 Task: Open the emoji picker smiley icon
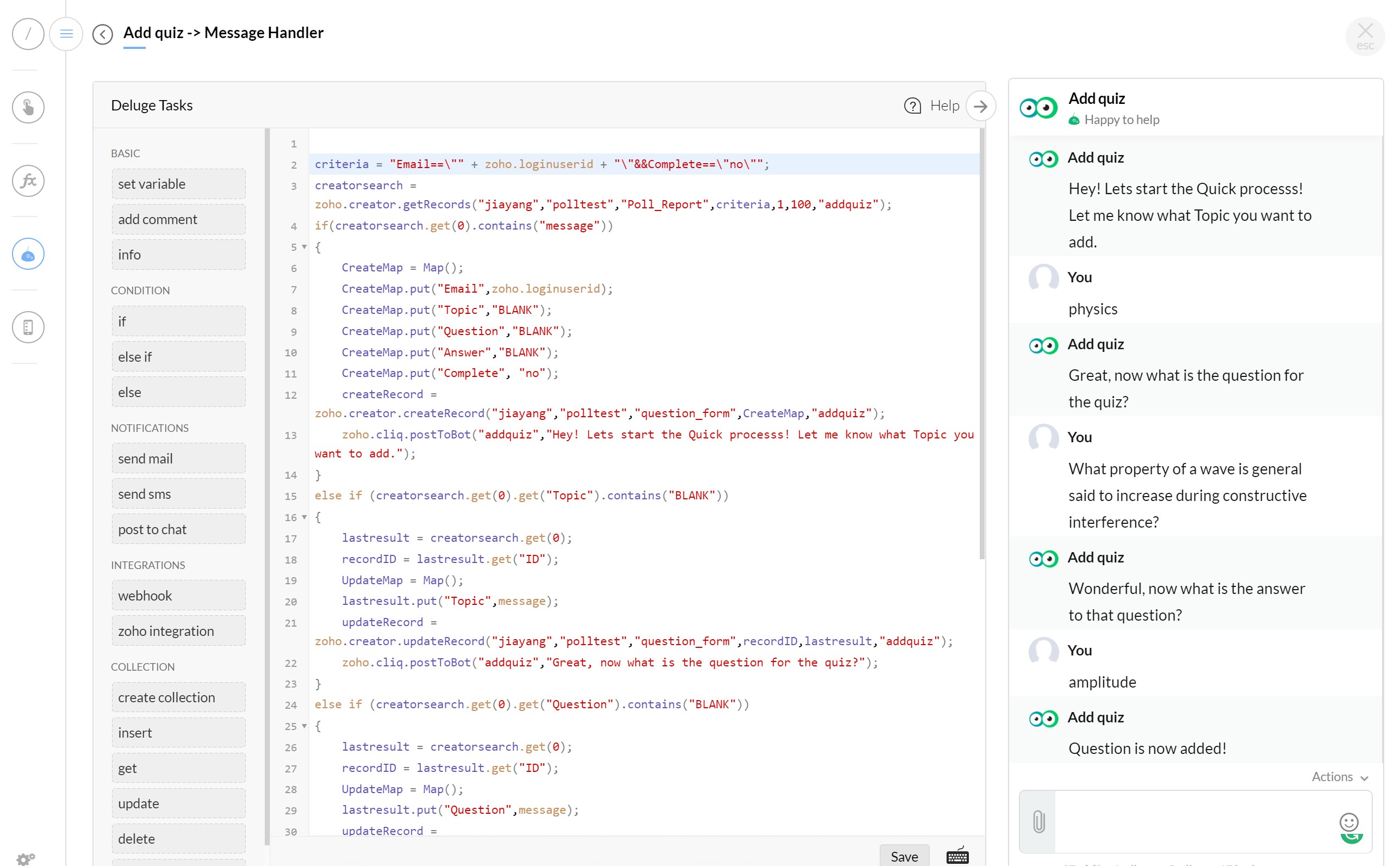click(x=1348, y=821)
